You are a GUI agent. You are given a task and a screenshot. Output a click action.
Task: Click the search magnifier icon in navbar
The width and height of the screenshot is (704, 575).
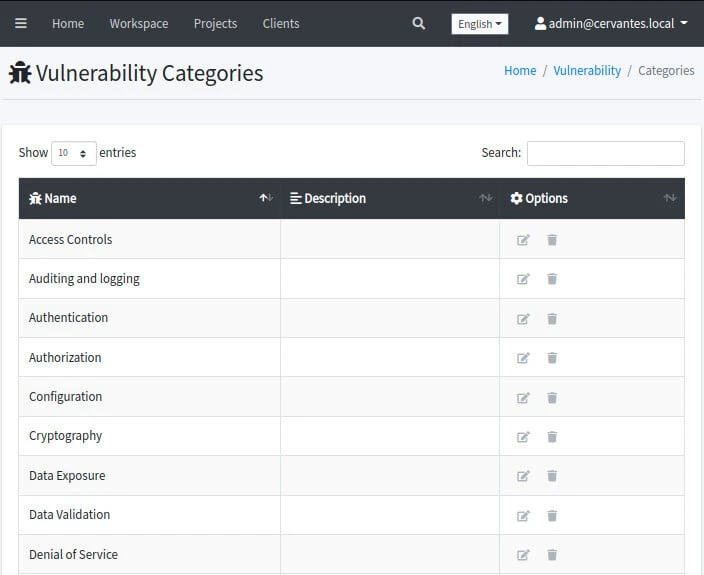(418, 23)
